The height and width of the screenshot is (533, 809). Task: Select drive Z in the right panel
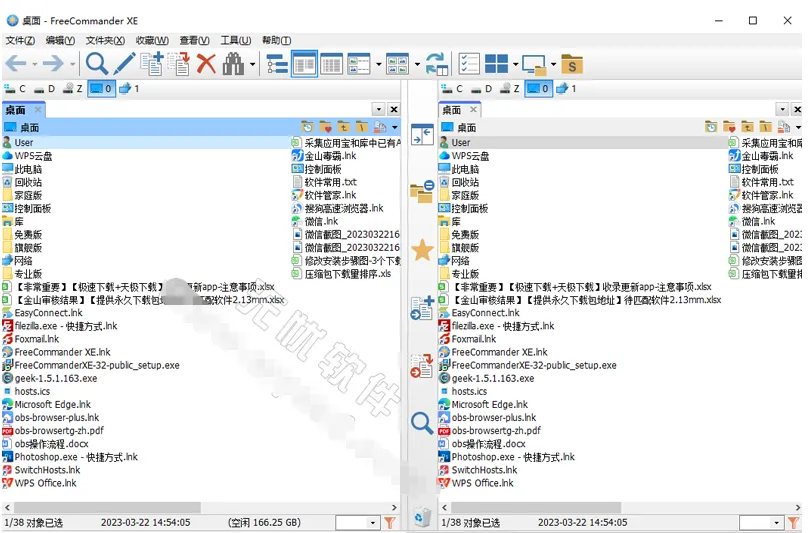(x=510, y=89)
